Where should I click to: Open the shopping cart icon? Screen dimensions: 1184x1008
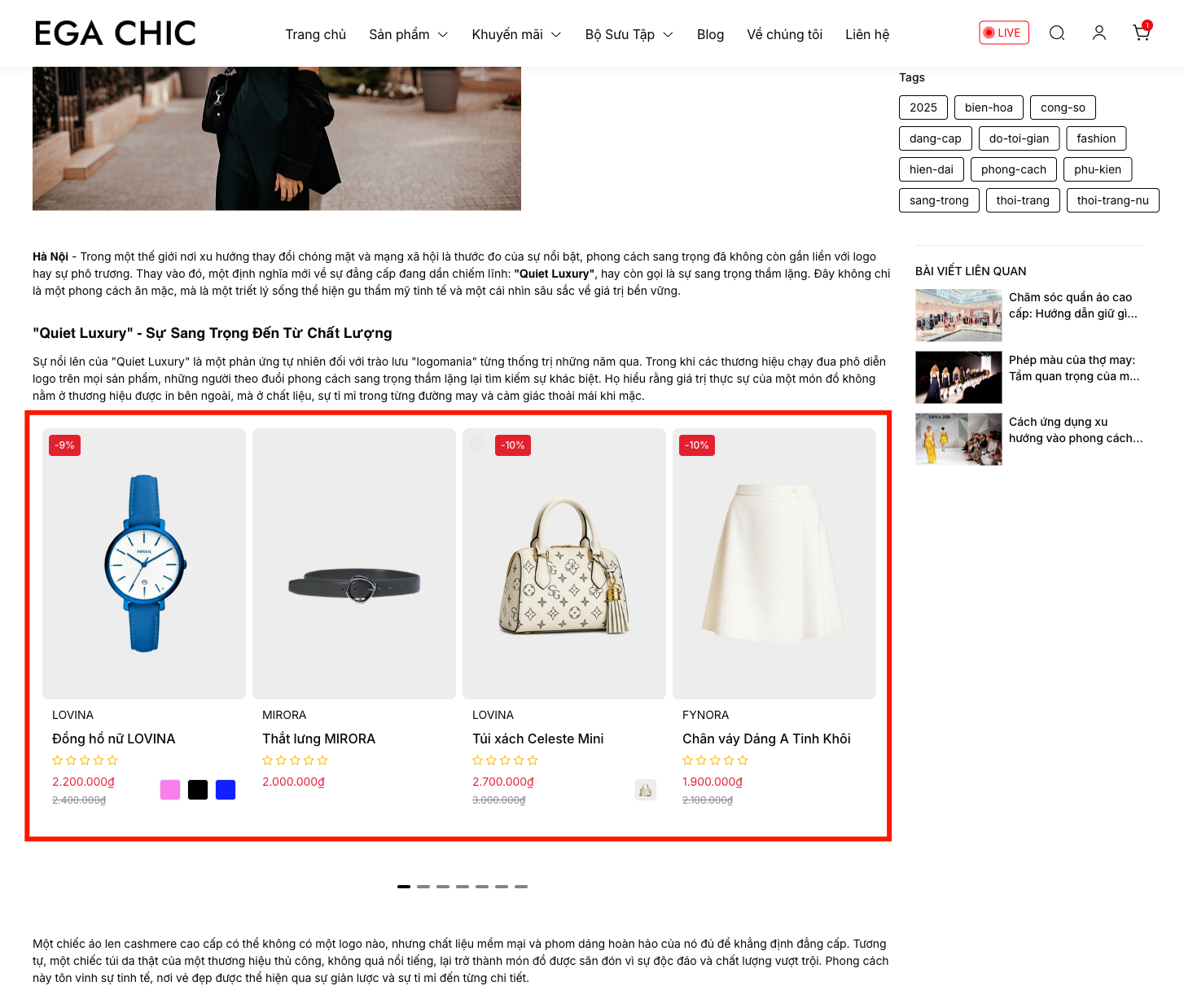(1142, 32)
